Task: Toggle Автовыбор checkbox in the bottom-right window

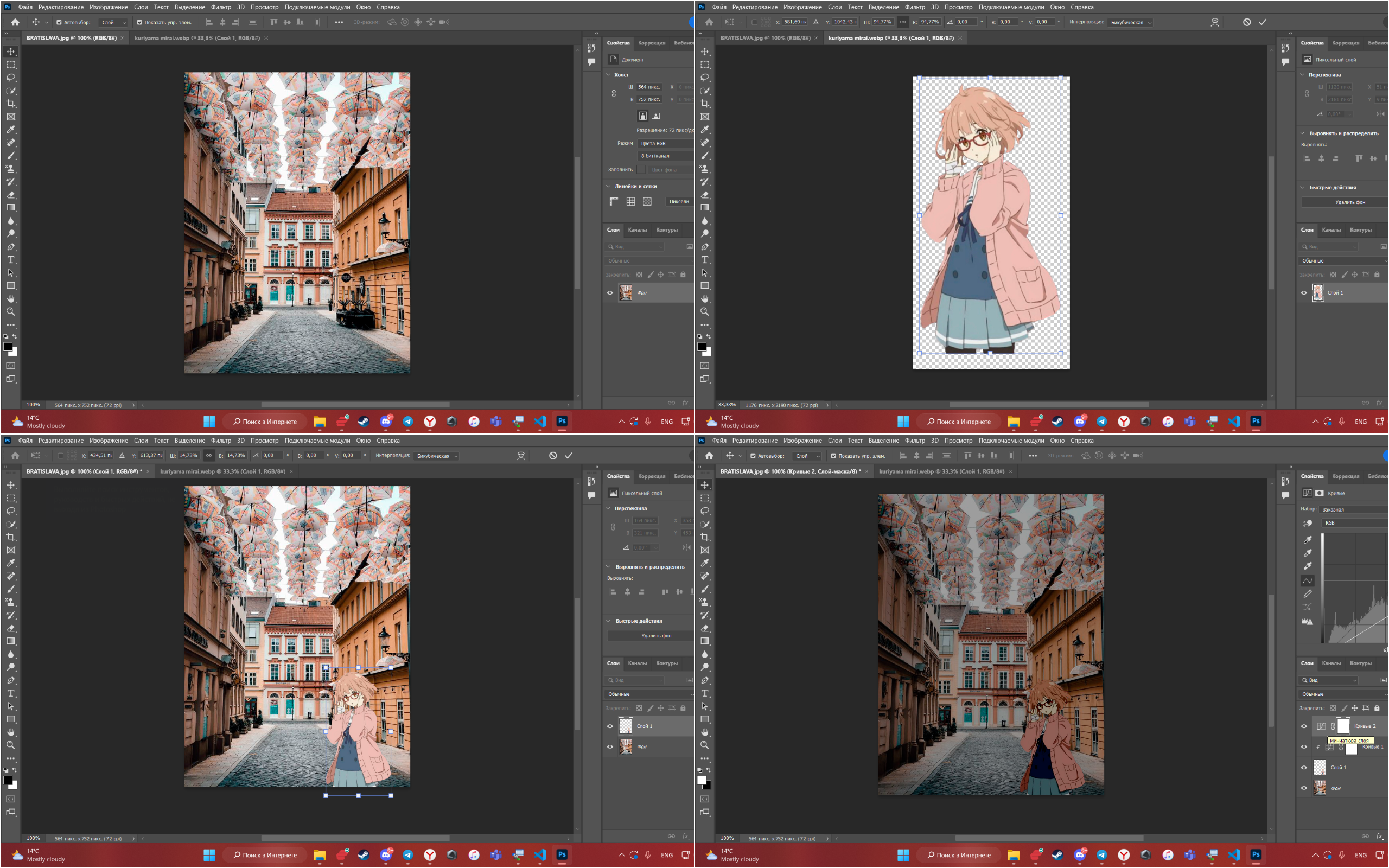Action: coord(753,456)
